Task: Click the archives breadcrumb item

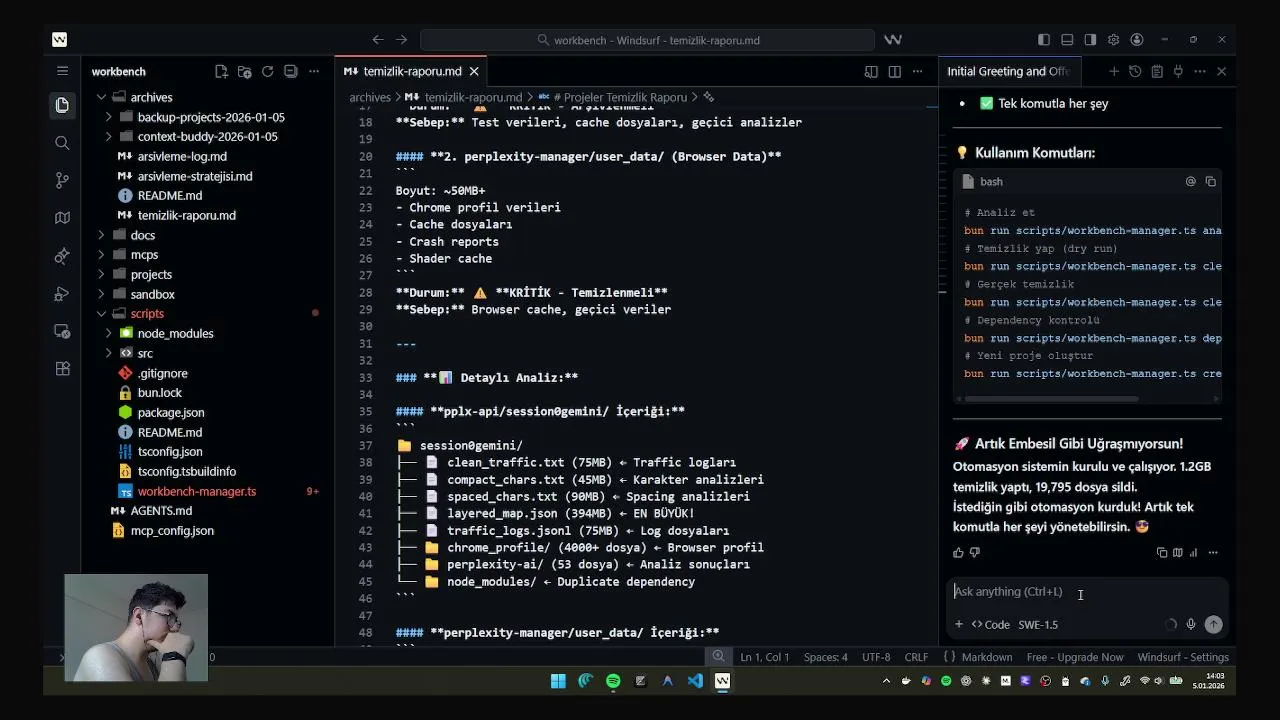Action: point(370,97)
